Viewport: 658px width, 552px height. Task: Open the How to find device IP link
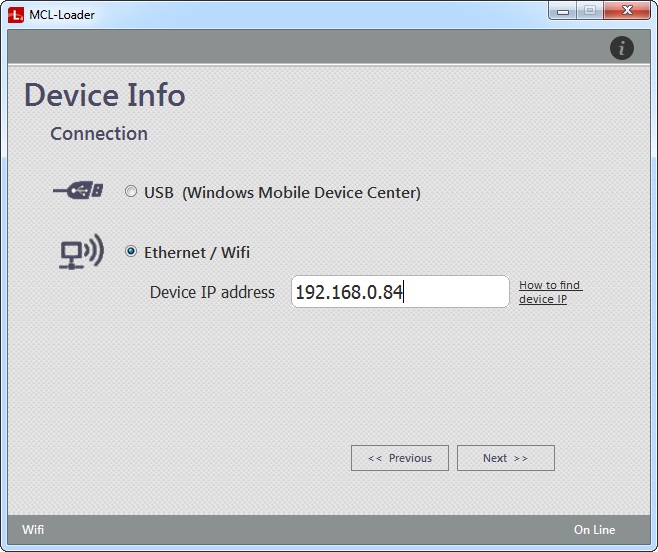click(x=549, y=292)
